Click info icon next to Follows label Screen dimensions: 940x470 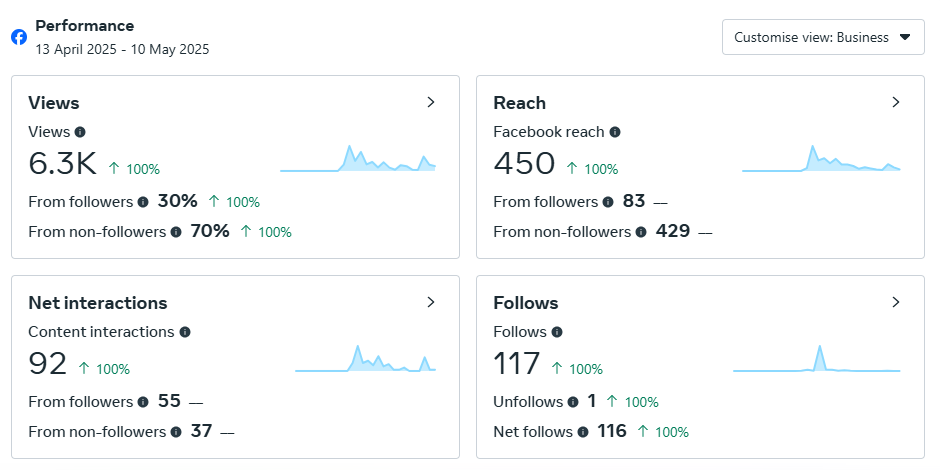point(557,332)
